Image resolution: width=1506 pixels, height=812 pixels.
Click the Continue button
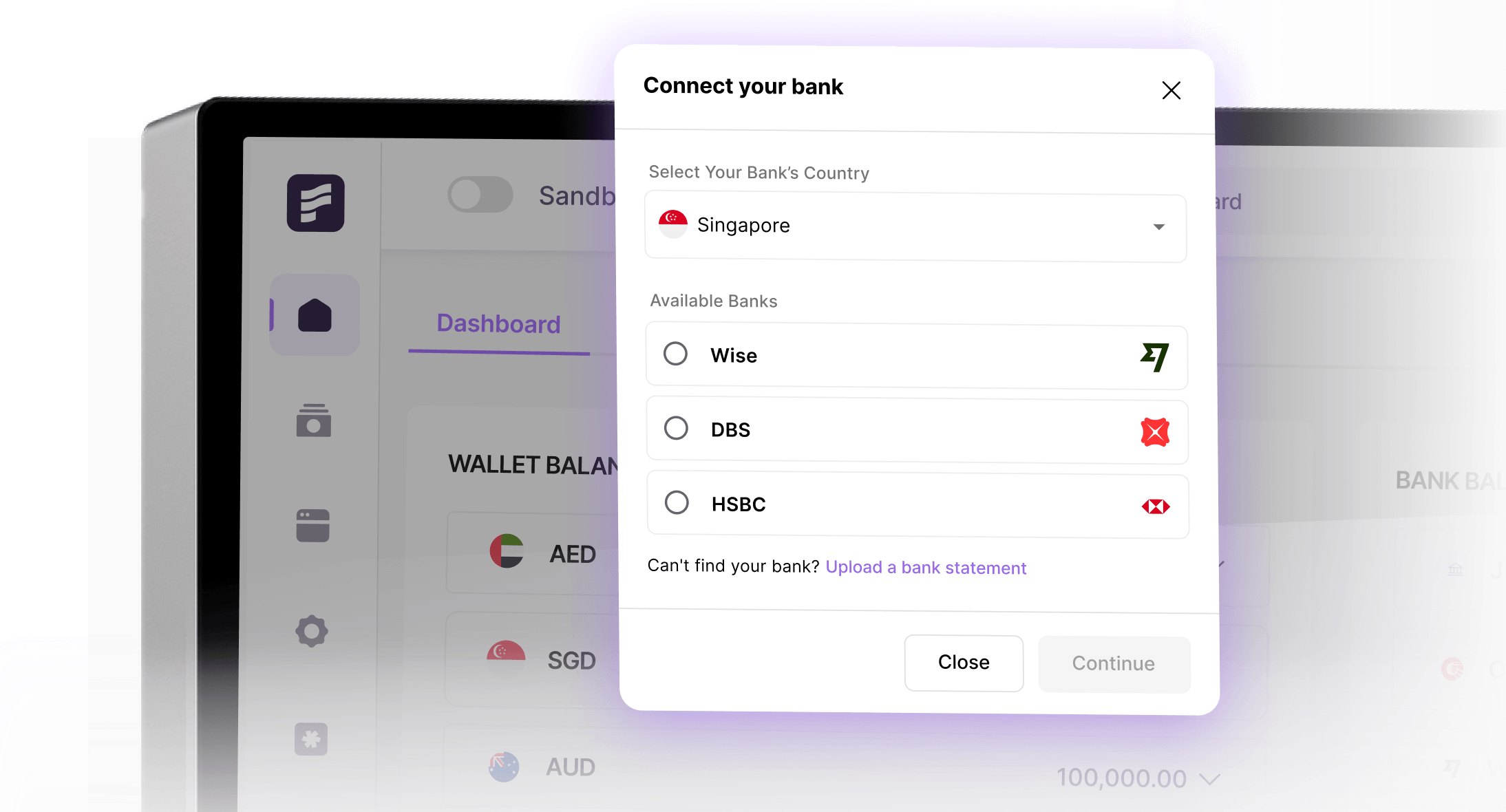(x=1114, y=664)
